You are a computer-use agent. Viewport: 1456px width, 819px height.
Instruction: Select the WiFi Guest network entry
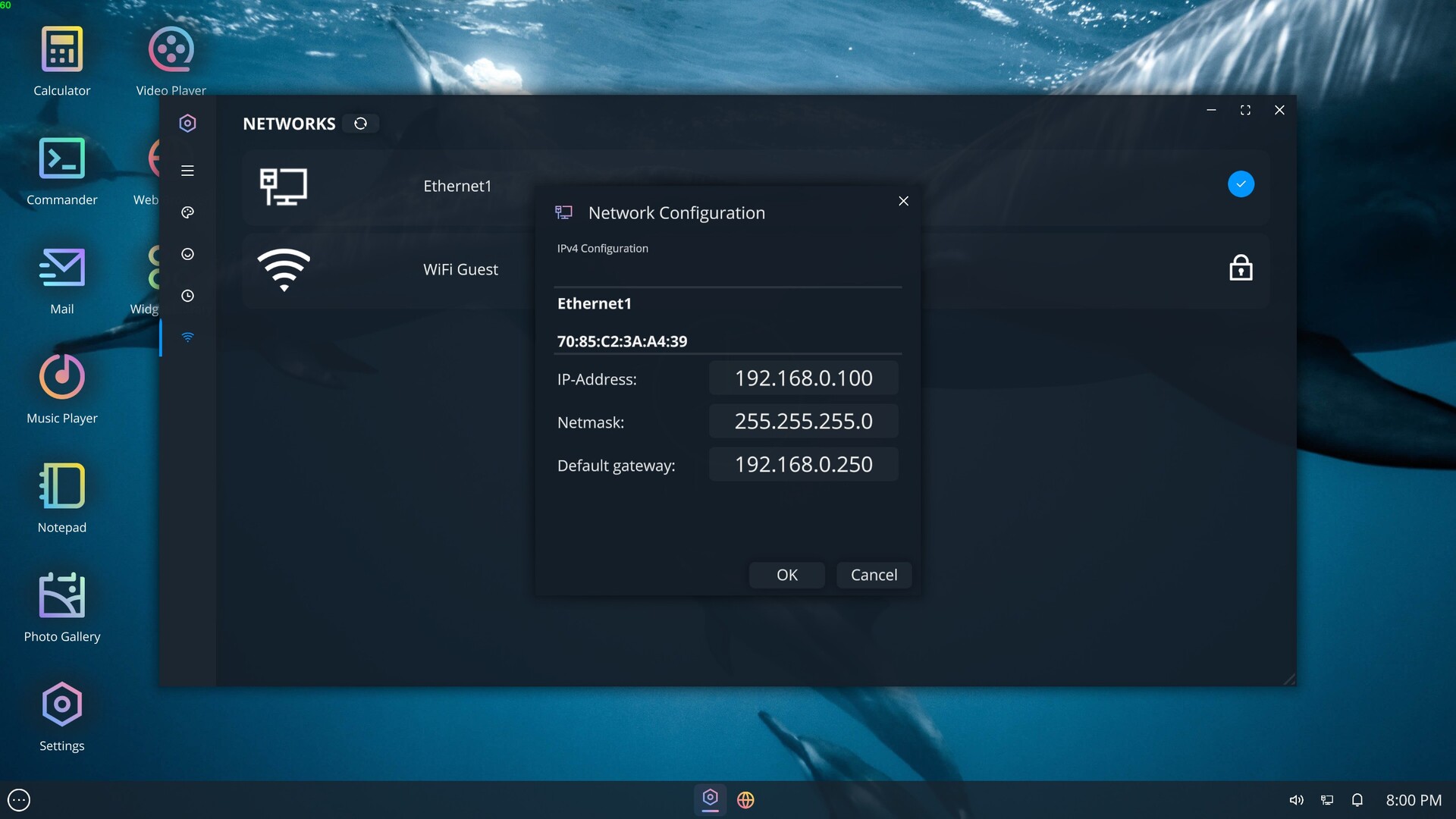[460, 270]
